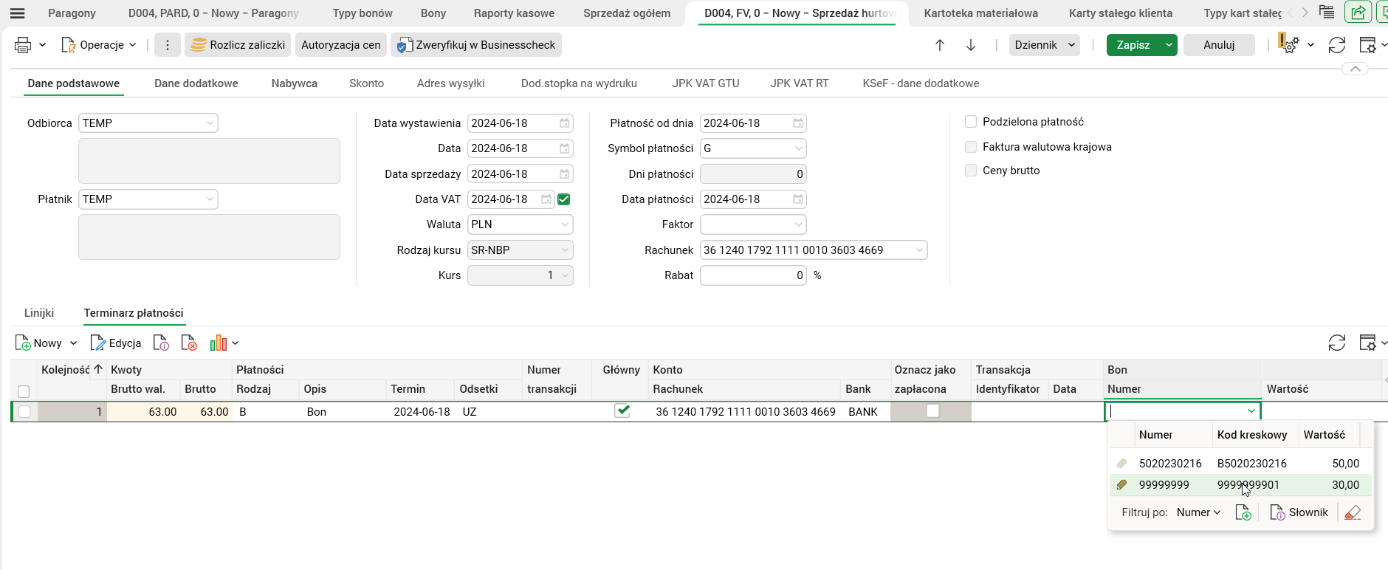This screenshot has width=1388, height=570.
Task: Switch to the Kartoteka materiałowa tab
Action: pos(981,13)
